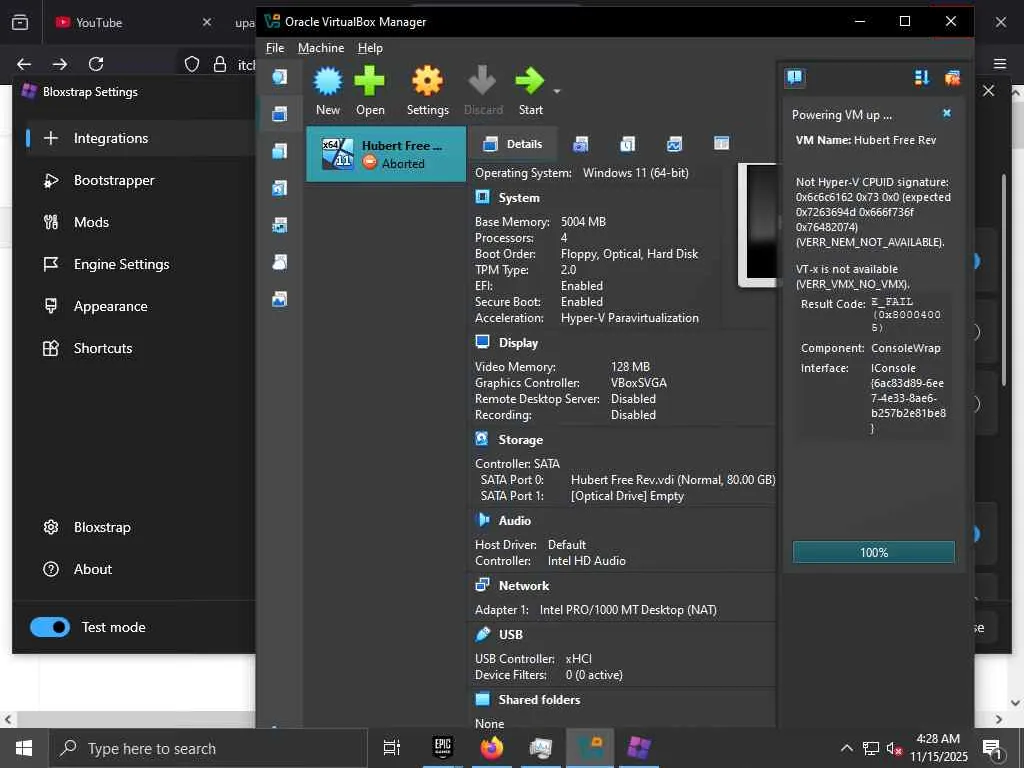Click the Audio section header in Details
1024x768 pixels.
pos(515,520)
